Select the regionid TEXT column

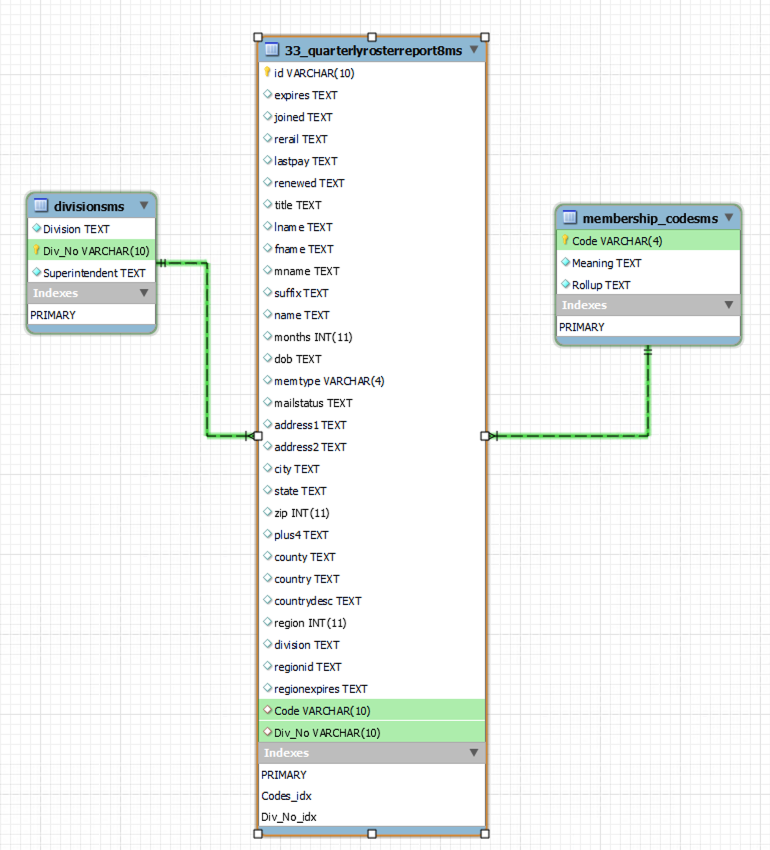click(373, 666)
